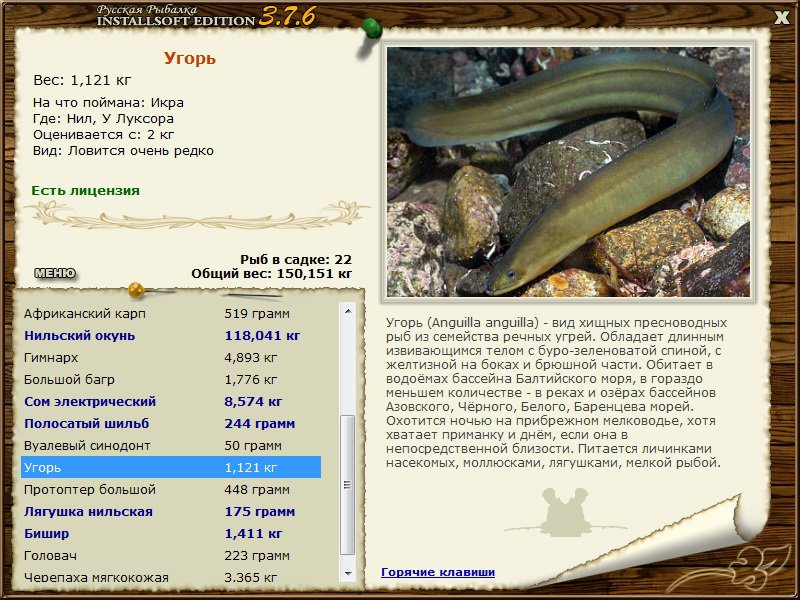Click the eel photograph
This screenshot has width=800, height=600.
pyautogui.click(x=568, y=172)
